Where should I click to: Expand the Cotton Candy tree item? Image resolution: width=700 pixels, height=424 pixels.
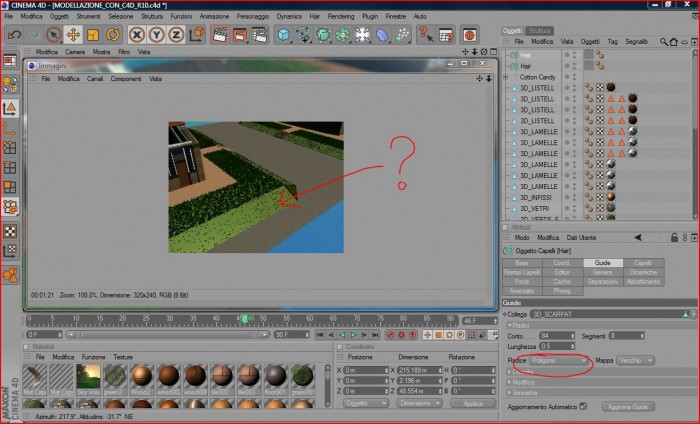506,77
